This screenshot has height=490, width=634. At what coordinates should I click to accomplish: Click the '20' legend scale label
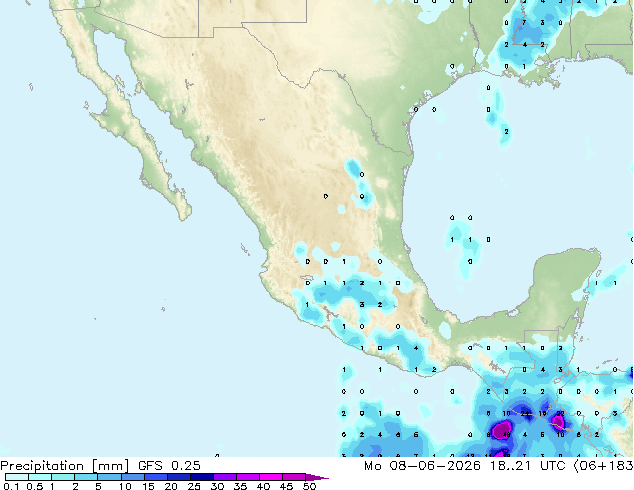tap(171, 486)
